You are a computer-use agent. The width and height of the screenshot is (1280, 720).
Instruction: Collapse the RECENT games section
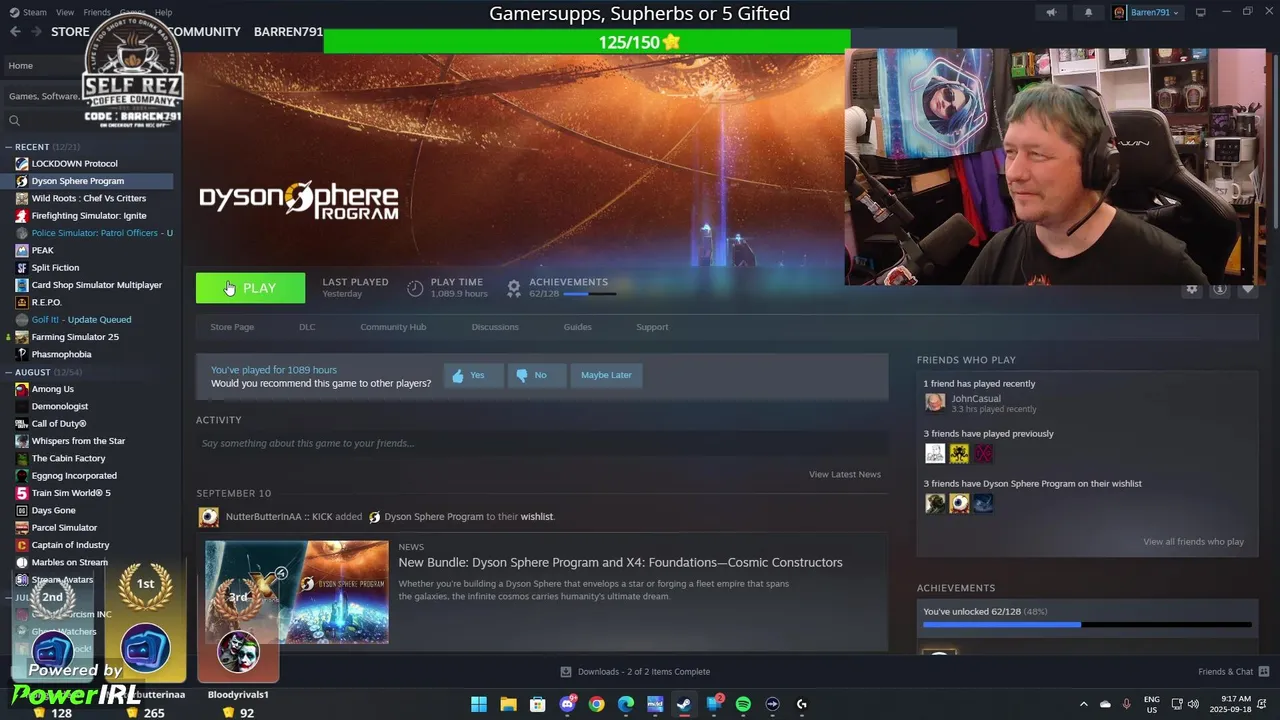click(9, 147)
